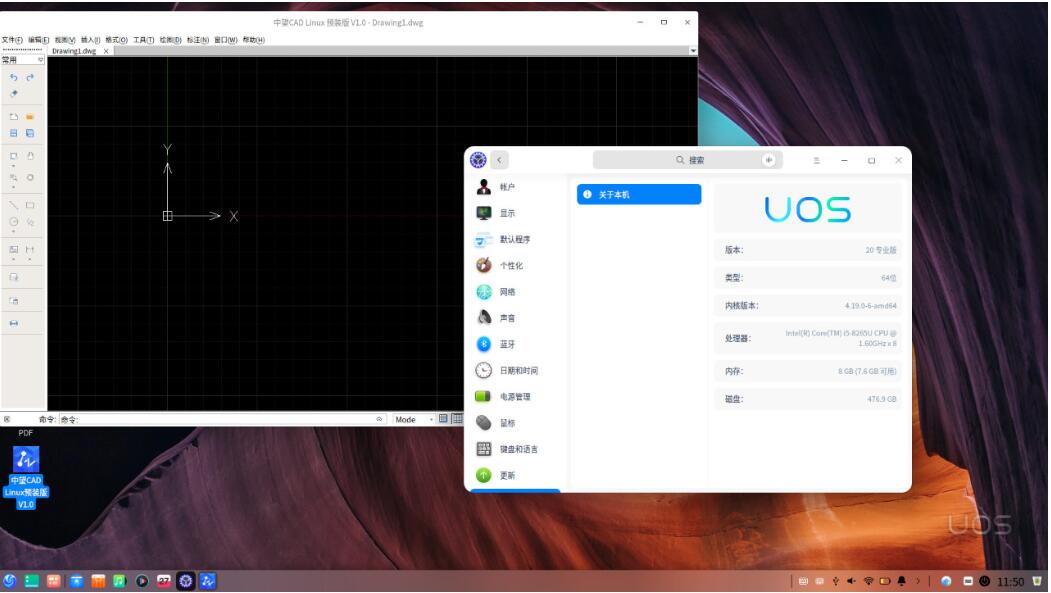Click the volume icon in system tray
Screen dimensions: 1051x593
(x=851, y=581)
